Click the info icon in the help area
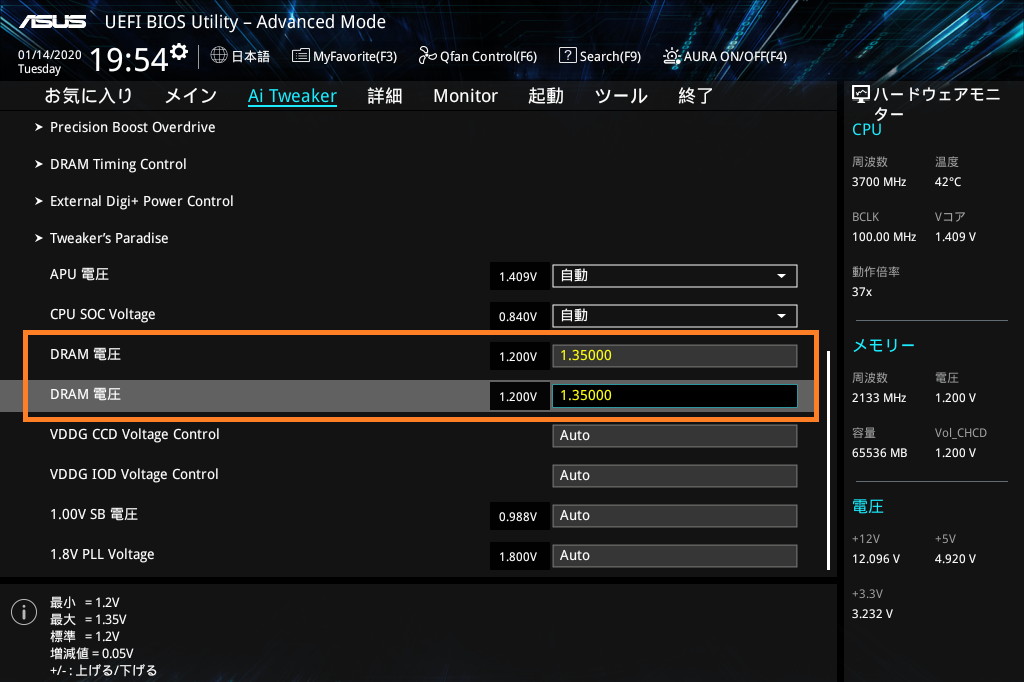This screenshot has height=682, width=1024. click(x=24, y=612)
